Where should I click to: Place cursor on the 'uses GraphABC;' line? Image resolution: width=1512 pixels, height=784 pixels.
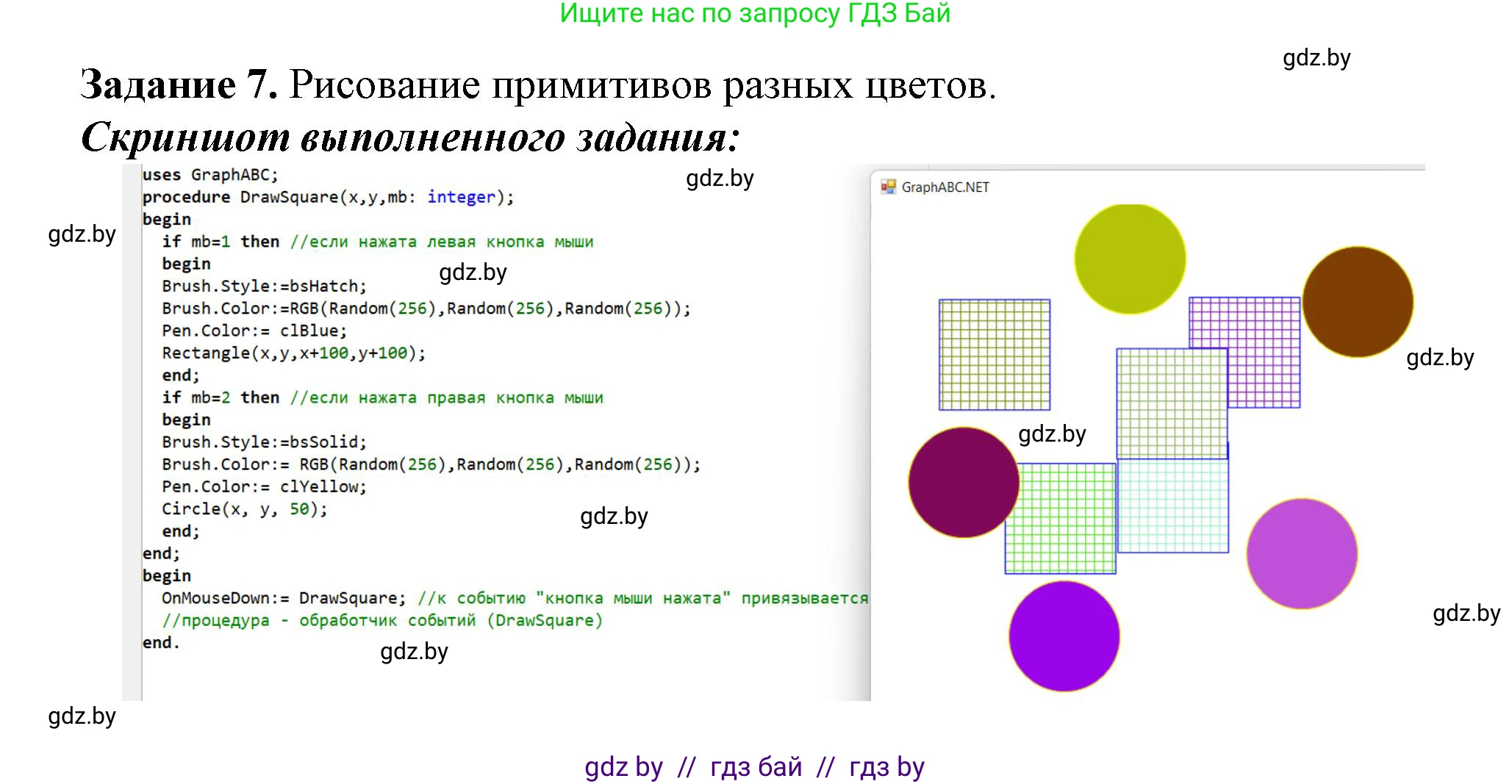pos(210,175)
